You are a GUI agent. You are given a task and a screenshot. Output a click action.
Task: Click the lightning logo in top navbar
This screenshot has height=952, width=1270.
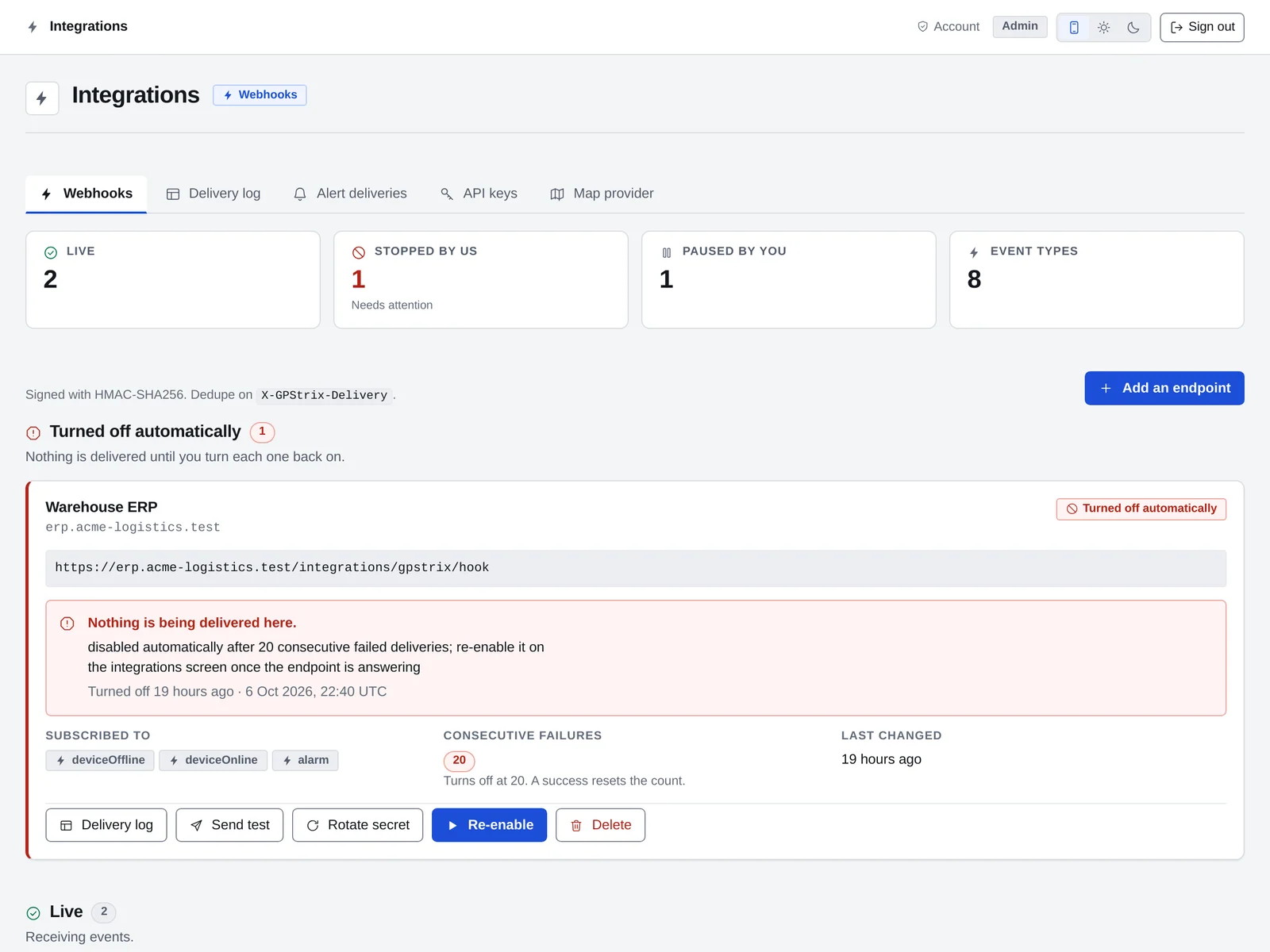coord(33,27)
